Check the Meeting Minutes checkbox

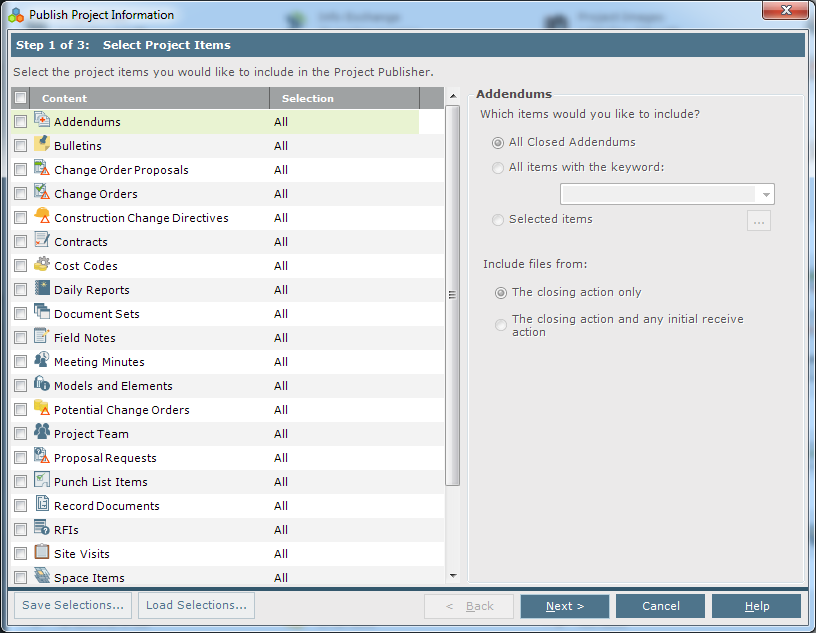pyautogui.click(x=20, y=362)
